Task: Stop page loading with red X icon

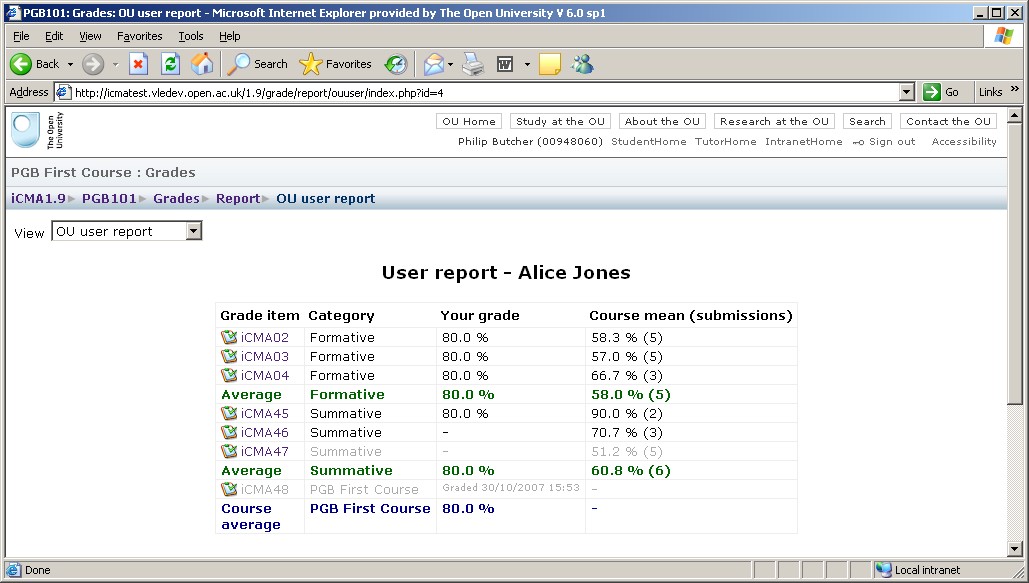Action: pyautogui.click(x=138, y=64)
